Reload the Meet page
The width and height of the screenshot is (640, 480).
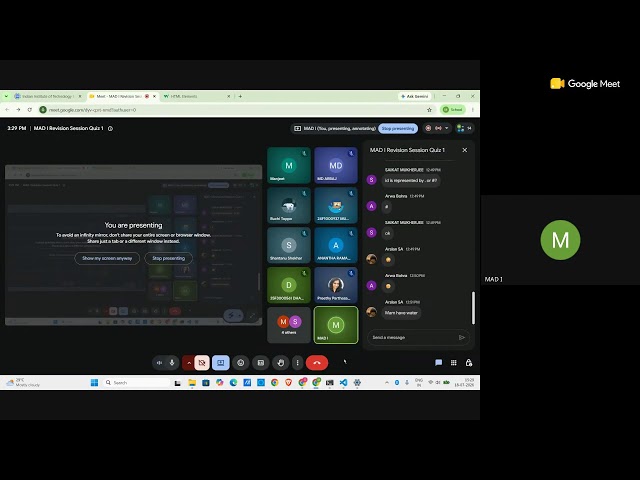pos(30,109)
